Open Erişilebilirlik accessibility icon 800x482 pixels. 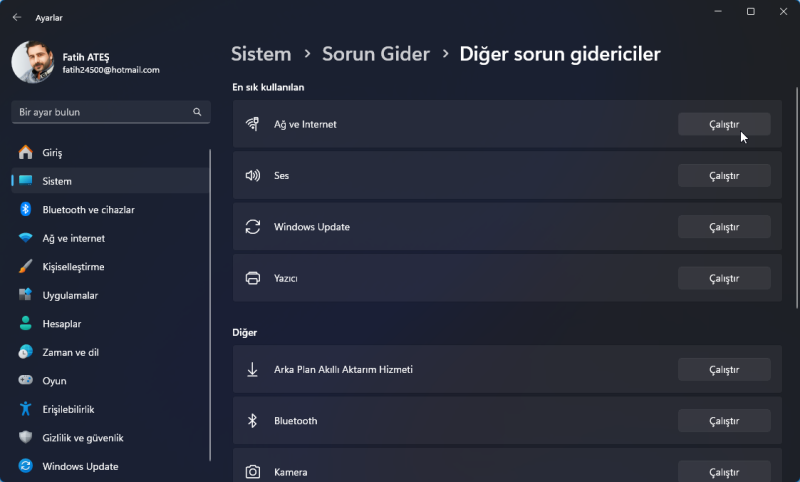[25, 409]
